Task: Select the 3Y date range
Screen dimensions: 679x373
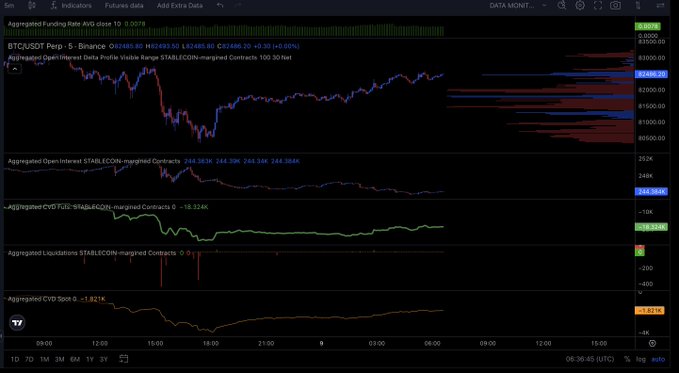Action: tap(103, 359)
